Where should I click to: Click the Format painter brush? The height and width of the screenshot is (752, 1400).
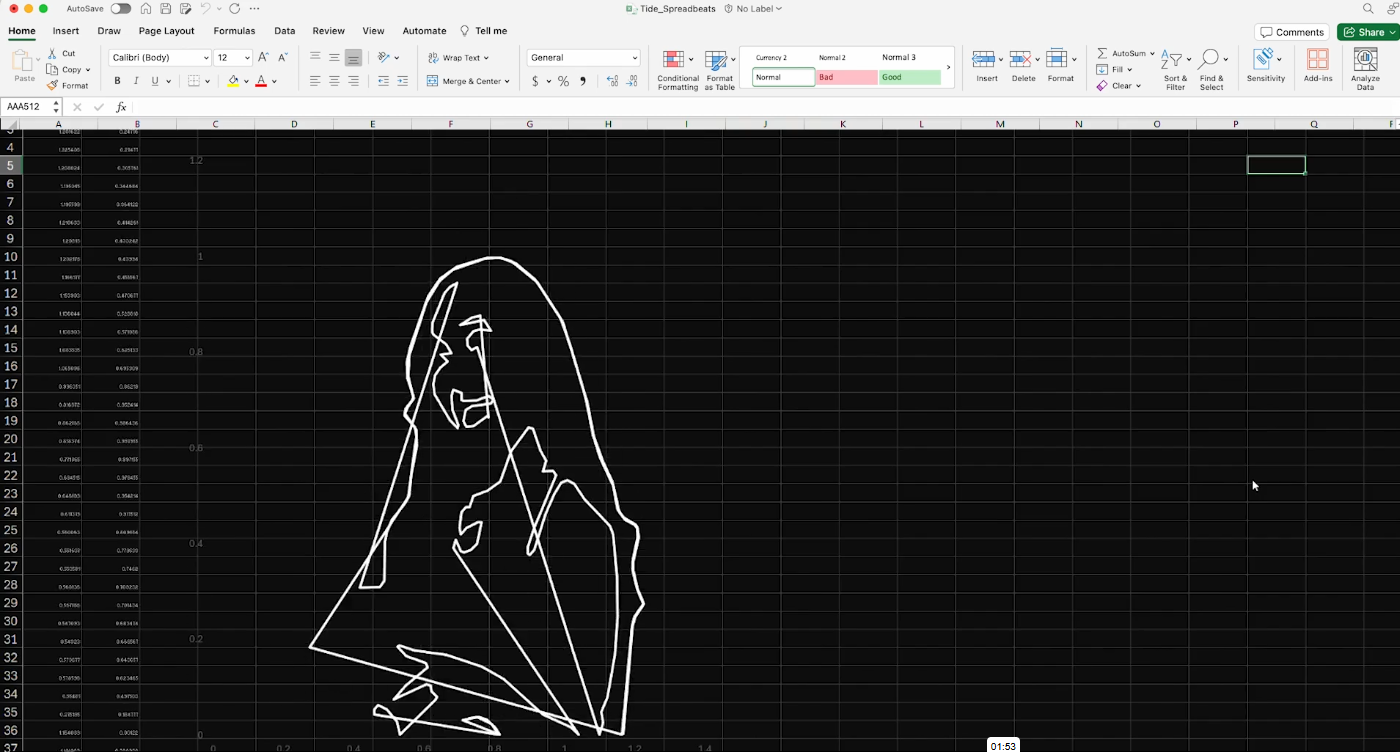point(68,86)
